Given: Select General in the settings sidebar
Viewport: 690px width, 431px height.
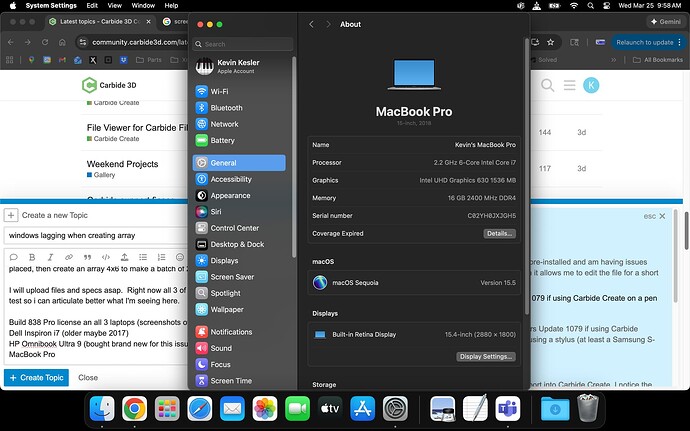Looking at the screenshot, I should coord(239,162).
